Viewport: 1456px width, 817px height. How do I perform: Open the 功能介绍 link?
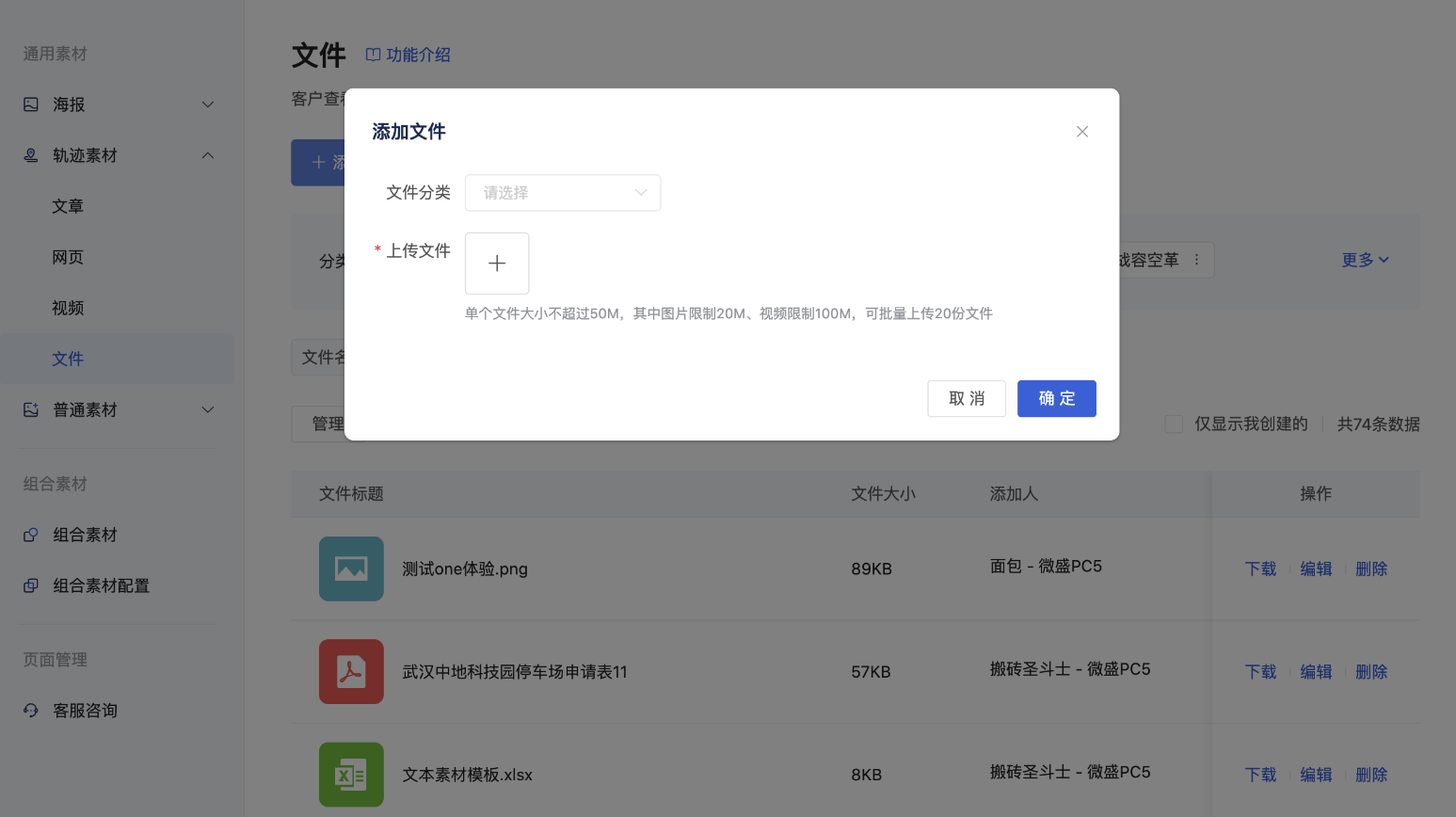click(x=408, y=55)
